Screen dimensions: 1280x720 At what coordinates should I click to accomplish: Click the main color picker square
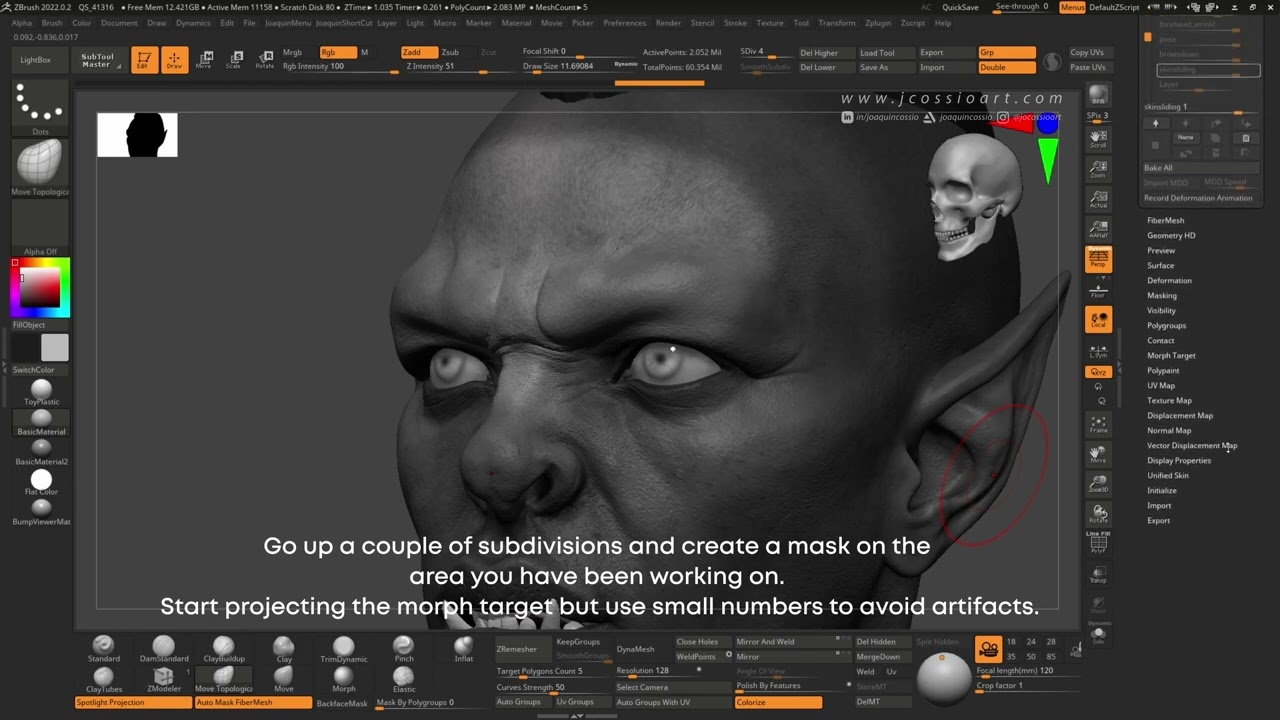pyautogui.click(x=40, y=288)
